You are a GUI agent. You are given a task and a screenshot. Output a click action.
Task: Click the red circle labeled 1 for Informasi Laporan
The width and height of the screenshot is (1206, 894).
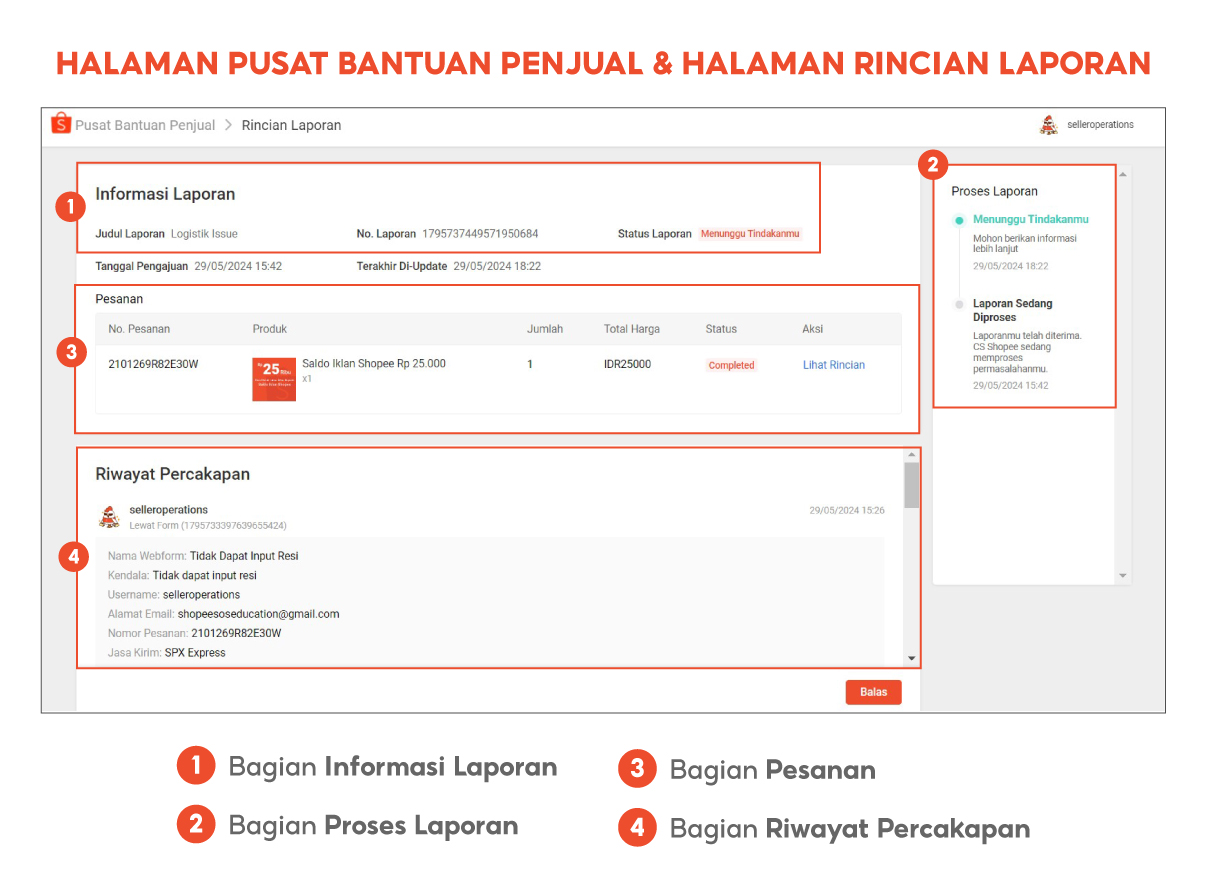[x=70, y=205]
